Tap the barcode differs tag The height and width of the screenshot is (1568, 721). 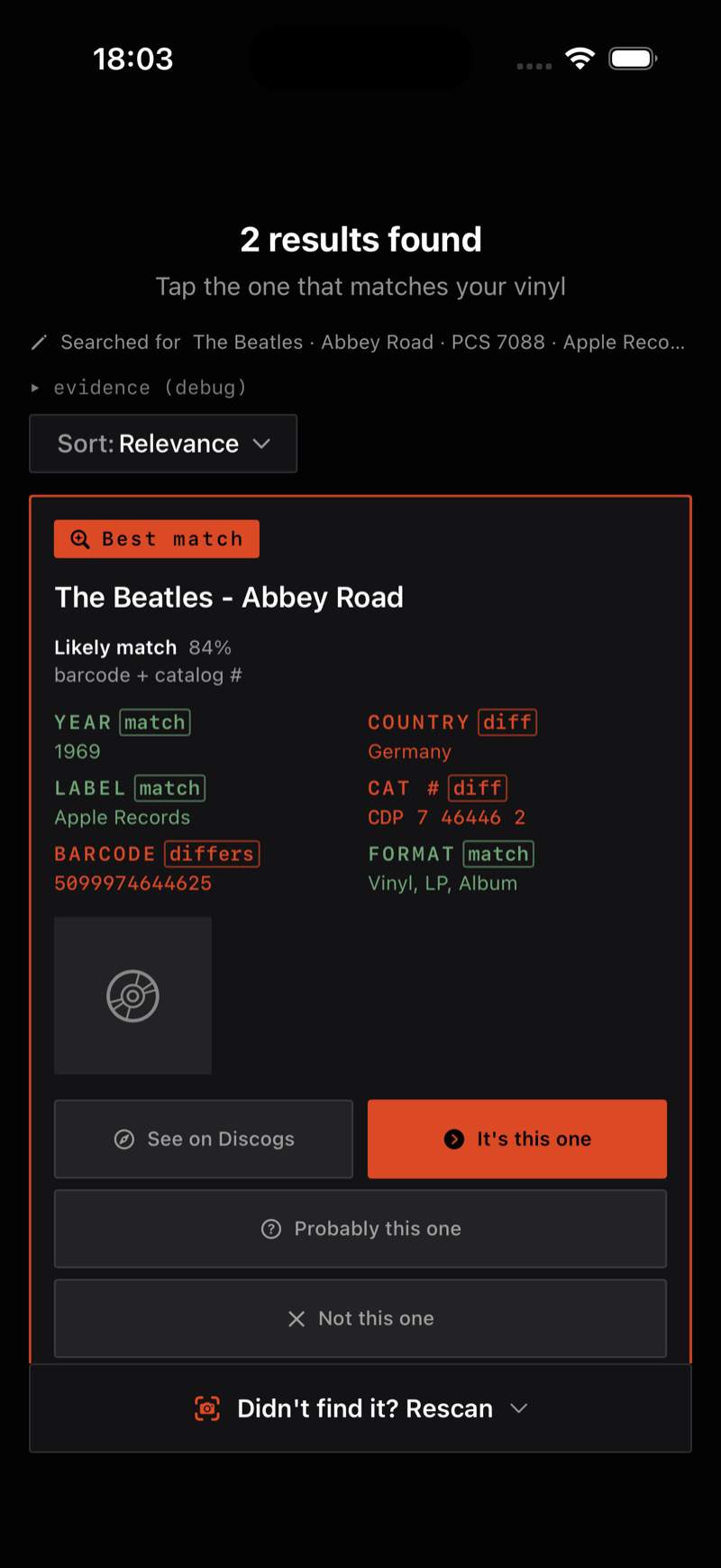[x=212, y=854]
